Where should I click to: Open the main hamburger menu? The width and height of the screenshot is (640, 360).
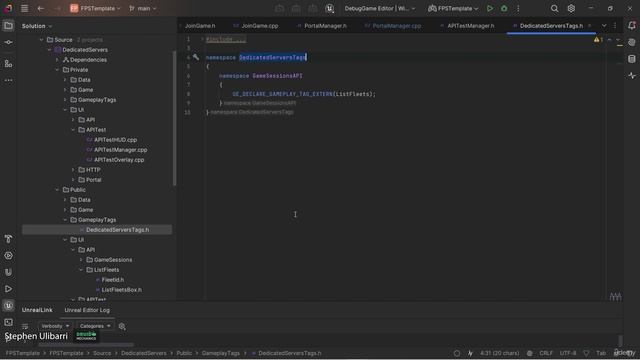[24, 8]
